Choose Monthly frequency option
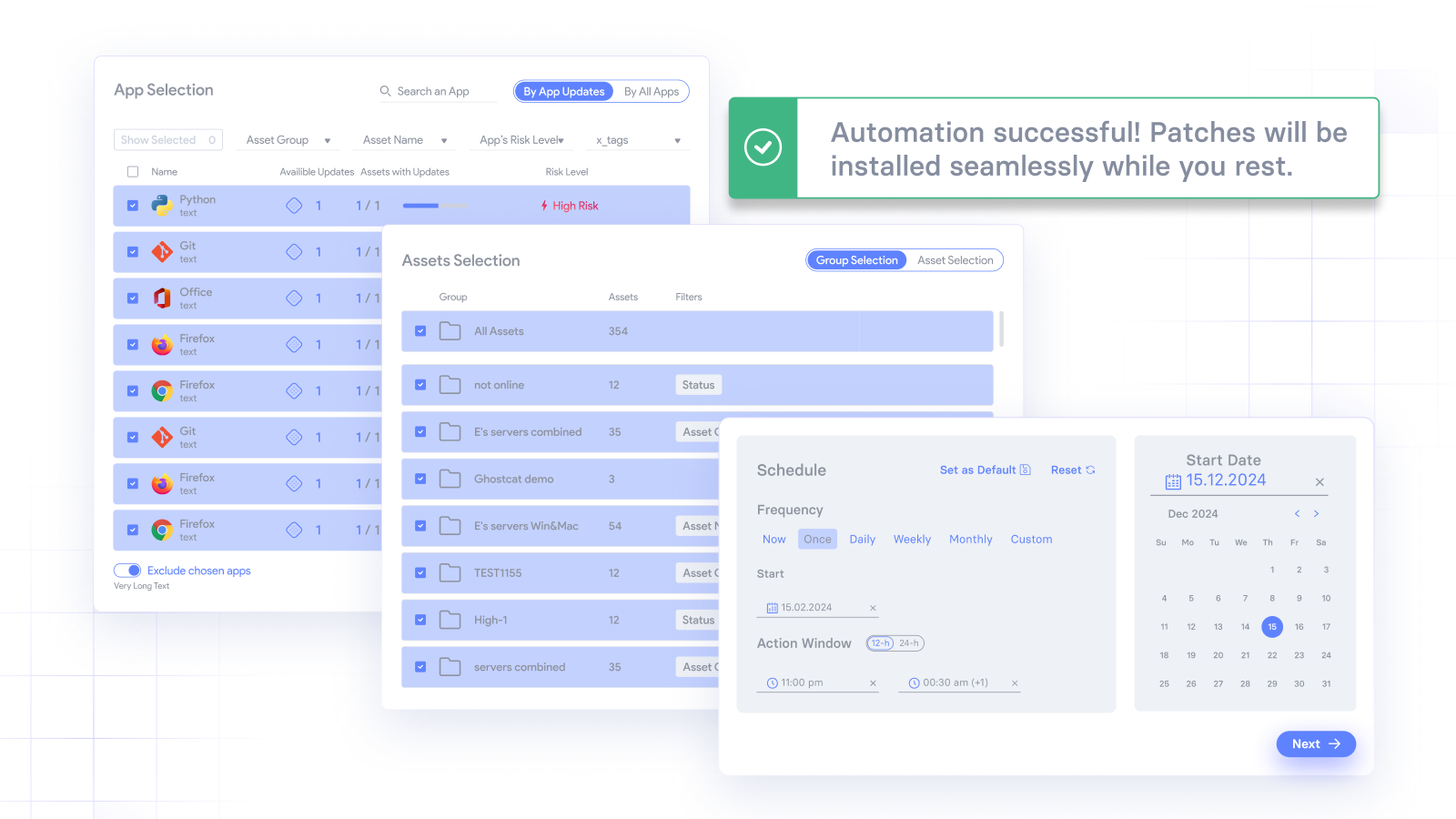1456x819 pixels. click(971, 540)
